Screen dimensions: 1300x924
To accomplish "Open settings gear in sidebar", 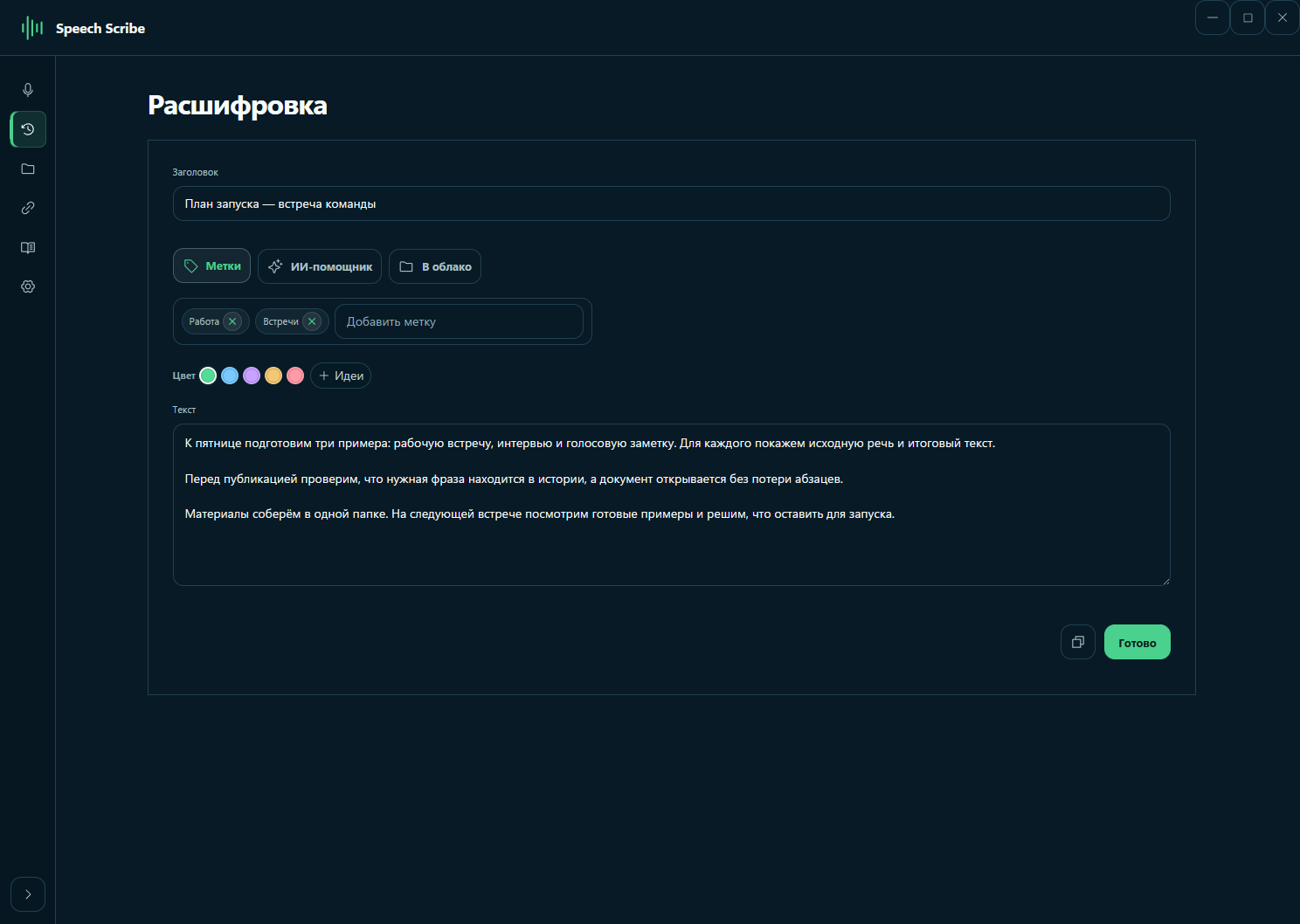I will [x=28, y=286].
